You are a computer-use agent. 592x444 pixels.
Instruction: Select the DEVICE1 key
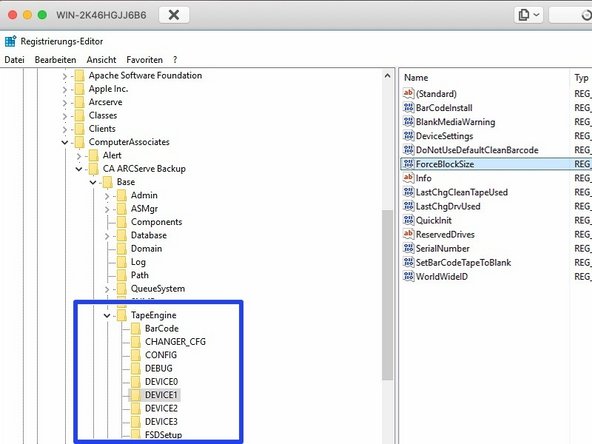161,395
